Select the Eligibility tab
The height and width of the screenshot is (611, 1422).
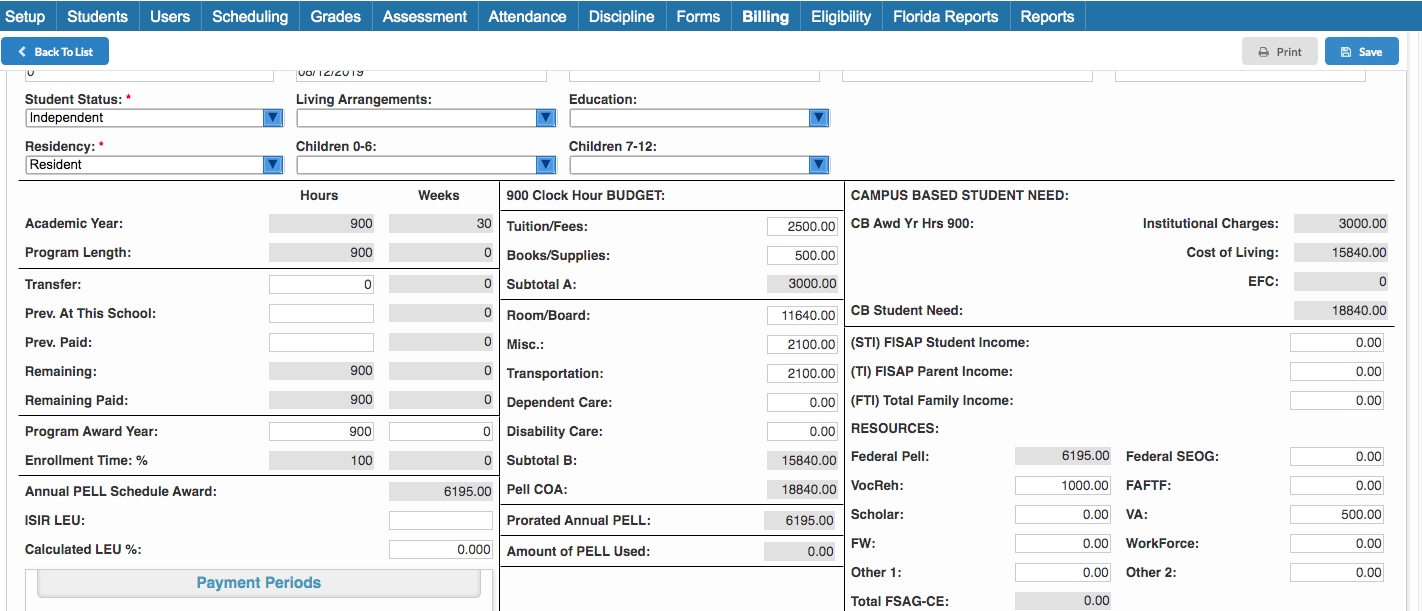[840, 15]
